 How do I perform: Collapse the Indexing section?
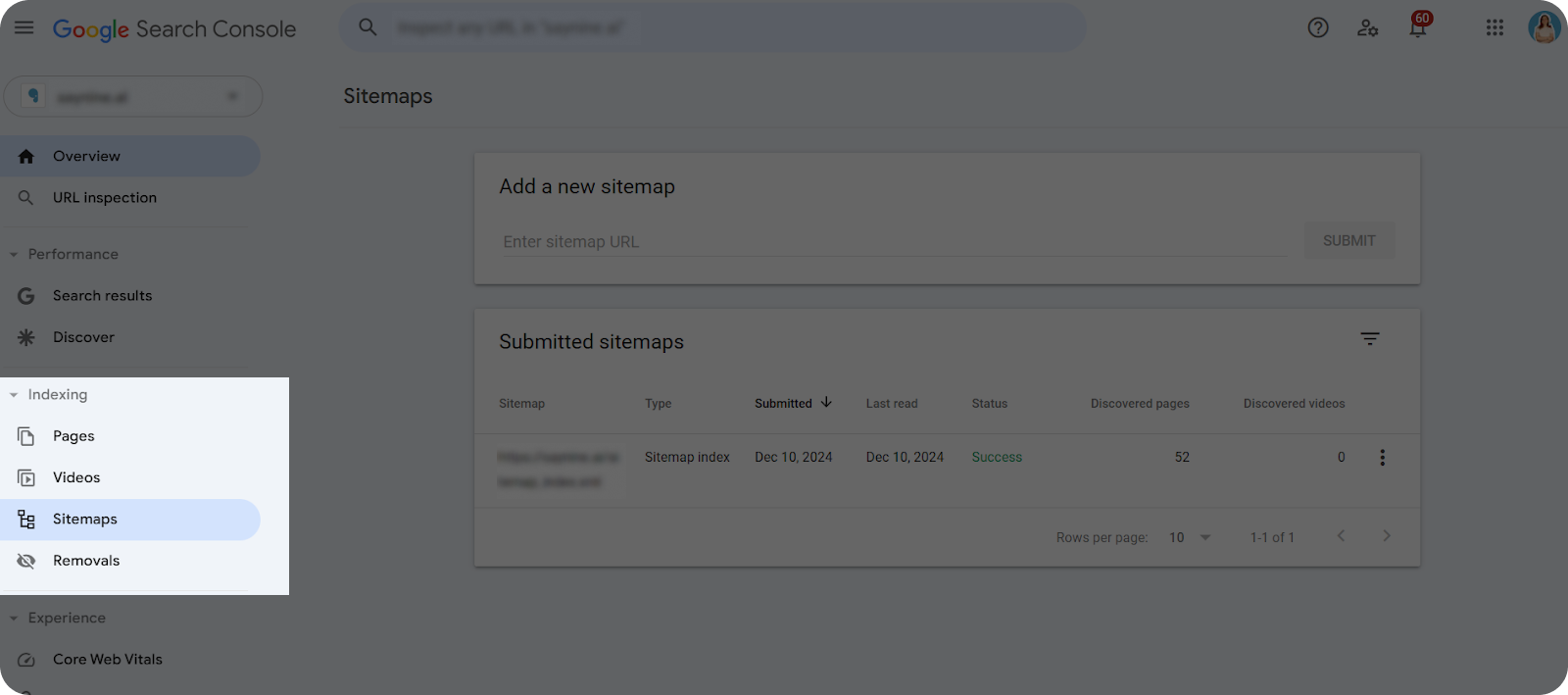coord(14,394)
